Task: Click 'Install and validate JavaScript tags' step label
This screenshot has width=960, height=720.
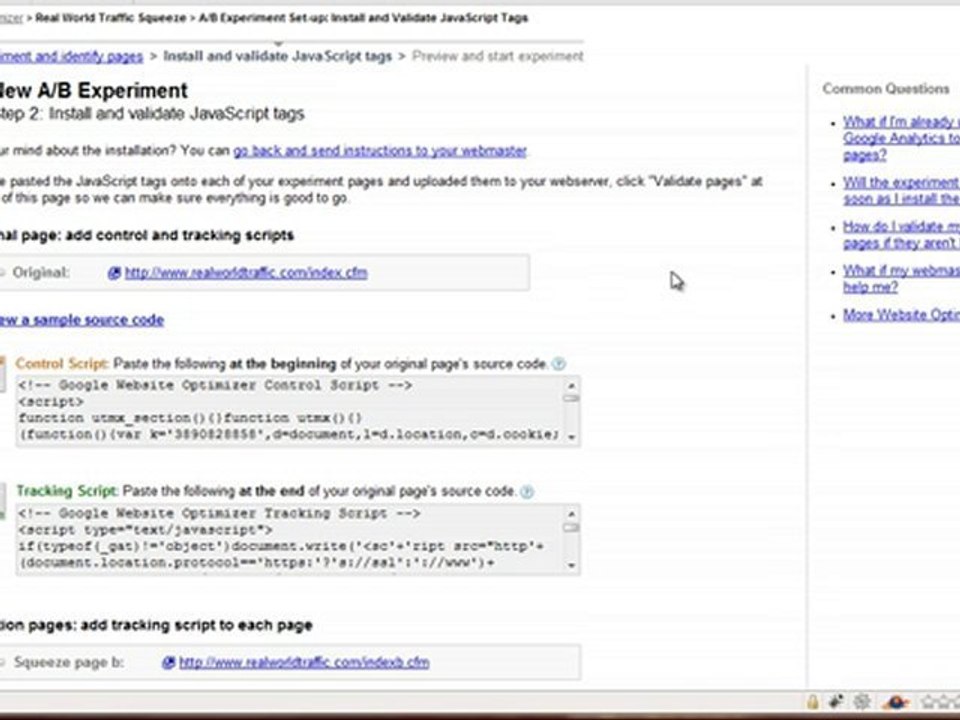Action: pos(277,57)
